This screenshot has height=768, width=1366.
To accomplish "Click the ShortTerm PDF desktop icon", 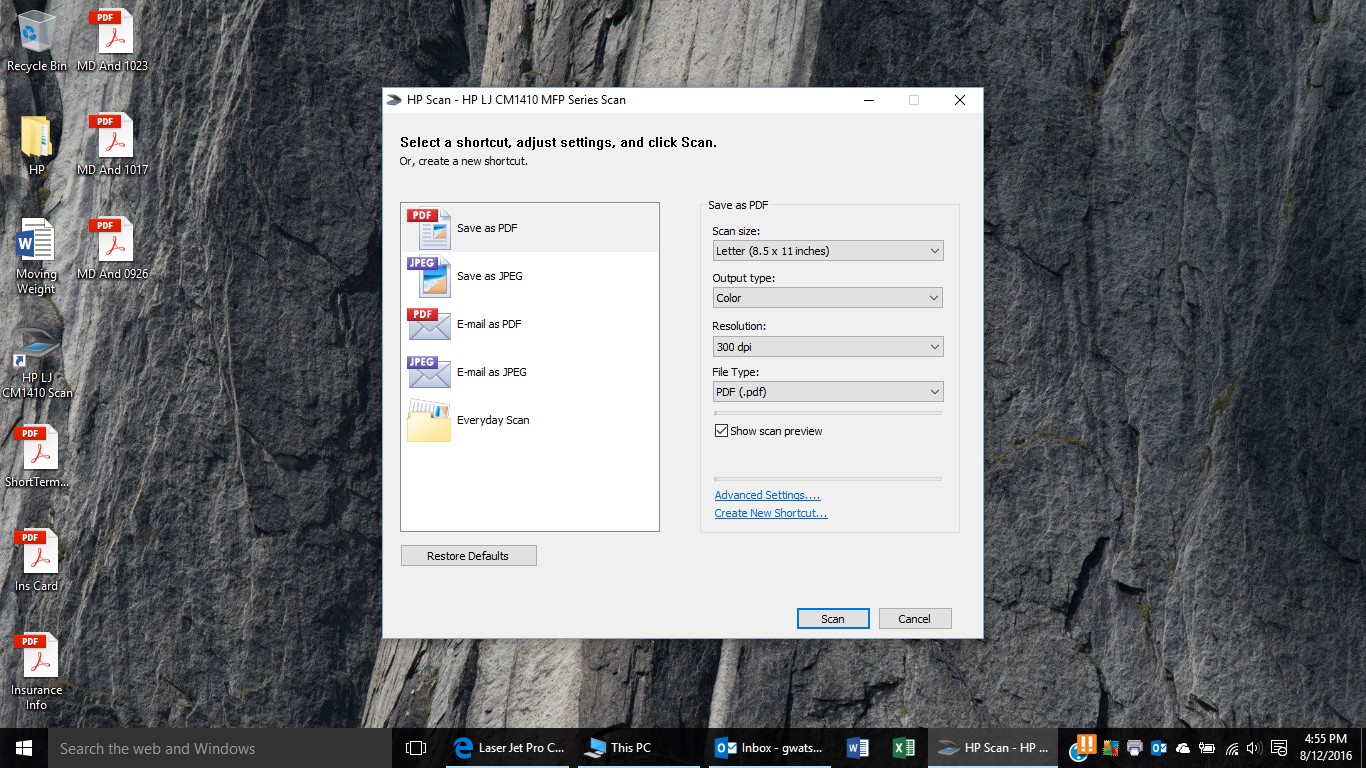I will pos(37,457).
